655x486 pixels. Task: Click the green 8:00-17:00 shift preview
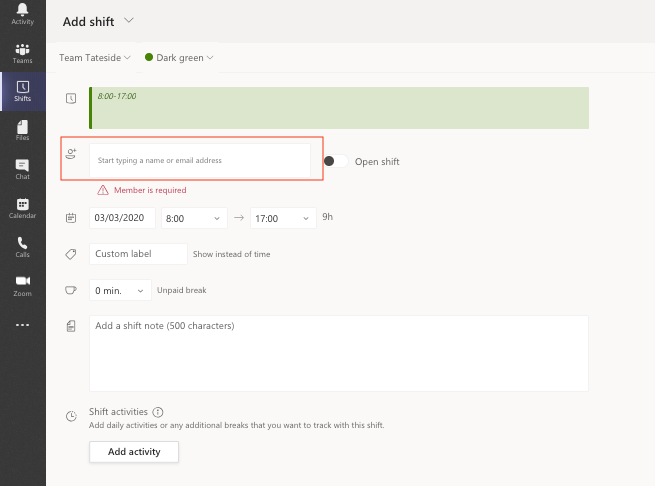pyautogui.click(x=339, y=108)
